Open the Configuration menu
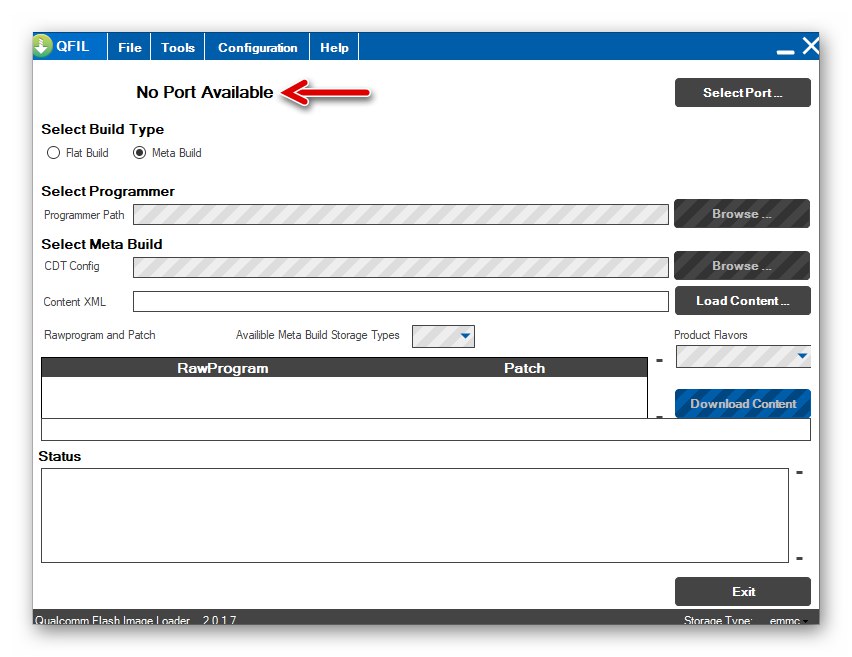Image resolution: width=852 pixels, height=657 pixels. click(258, 47)
